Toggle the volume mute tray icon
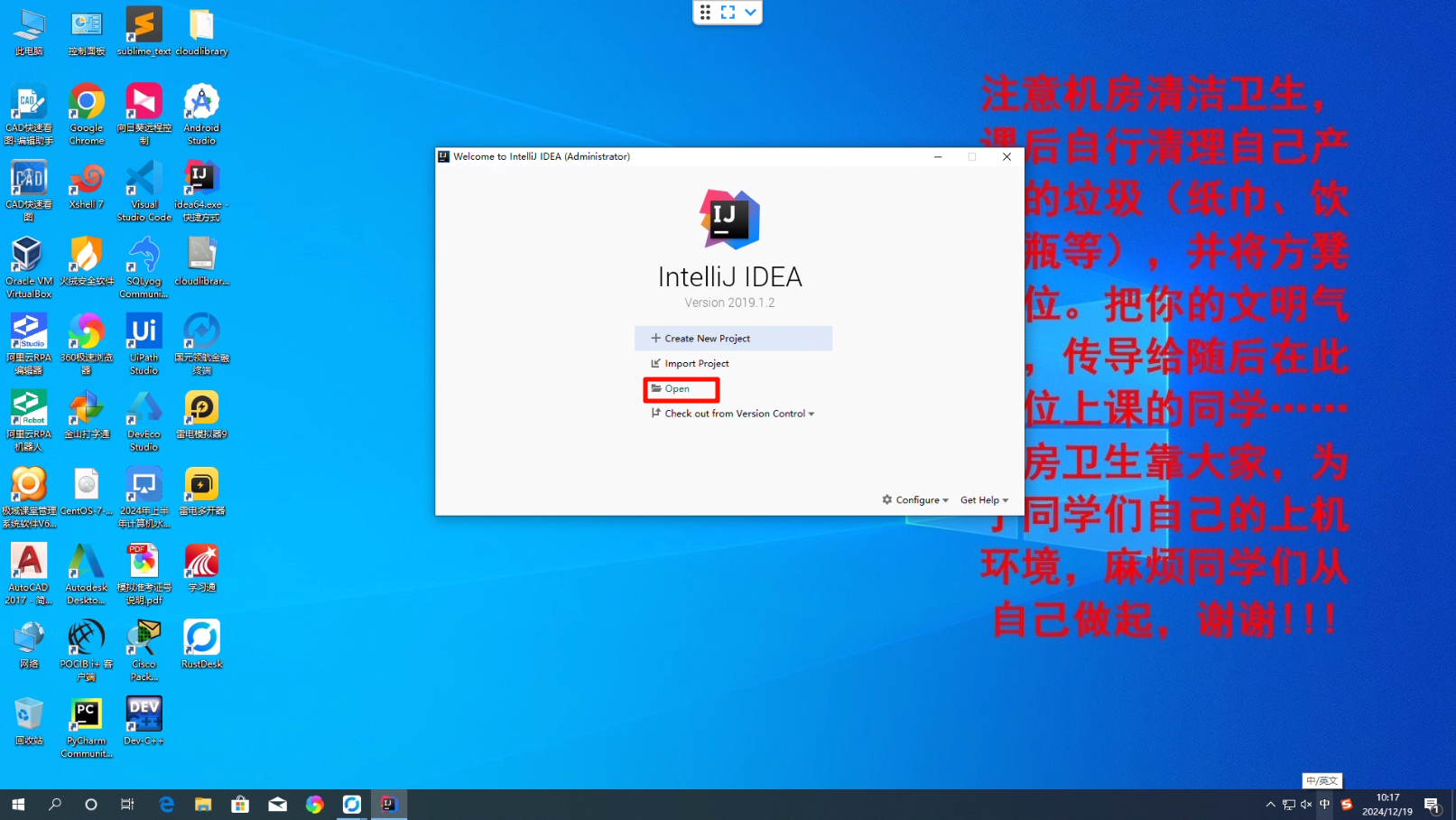1456x820 pixels. point(1306,805)
